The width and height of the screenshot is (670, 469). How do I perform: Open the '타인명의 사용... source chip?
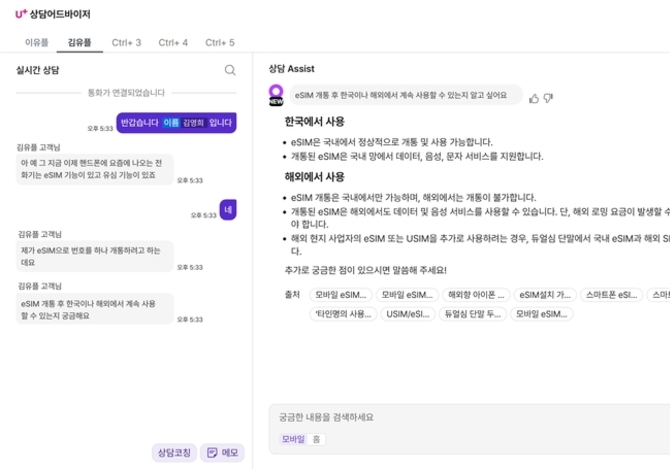(x=343, y=314)
